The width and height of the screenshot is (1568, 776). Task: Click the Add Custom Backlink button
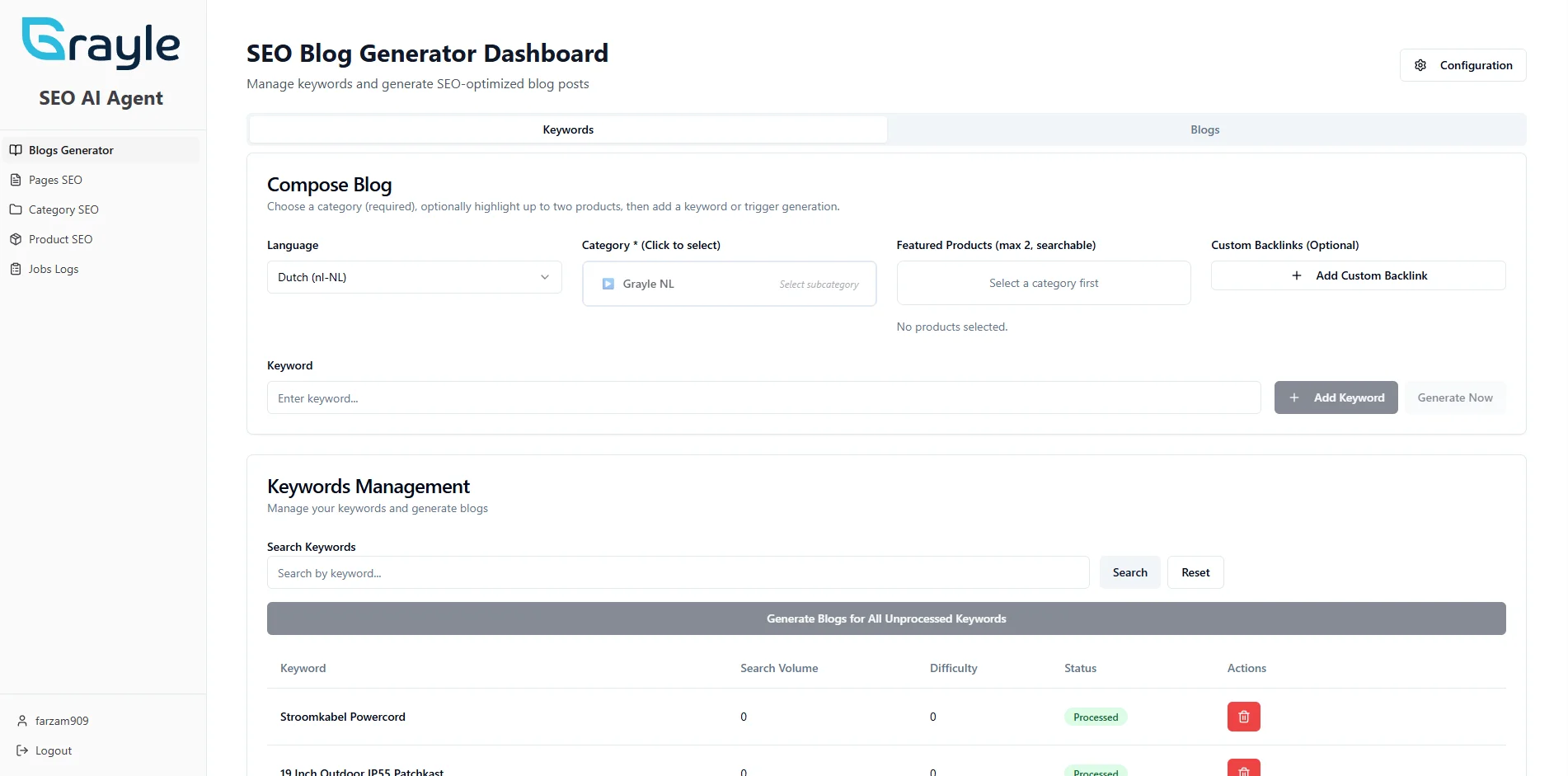[1358, 275]
